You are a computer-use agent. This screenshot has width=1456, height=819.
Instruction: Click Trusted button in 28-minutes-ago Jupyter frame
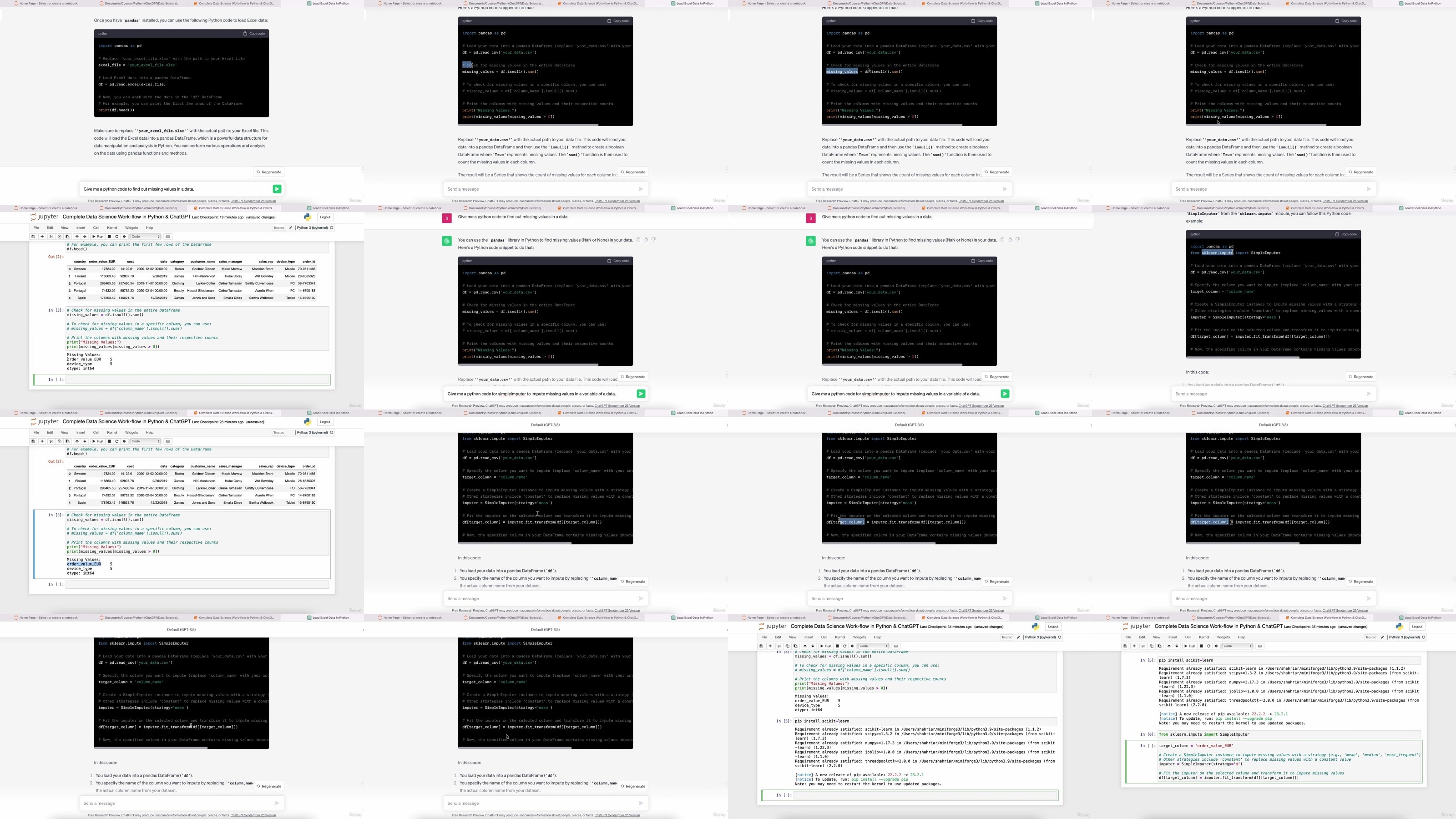[x=278, y=432]
